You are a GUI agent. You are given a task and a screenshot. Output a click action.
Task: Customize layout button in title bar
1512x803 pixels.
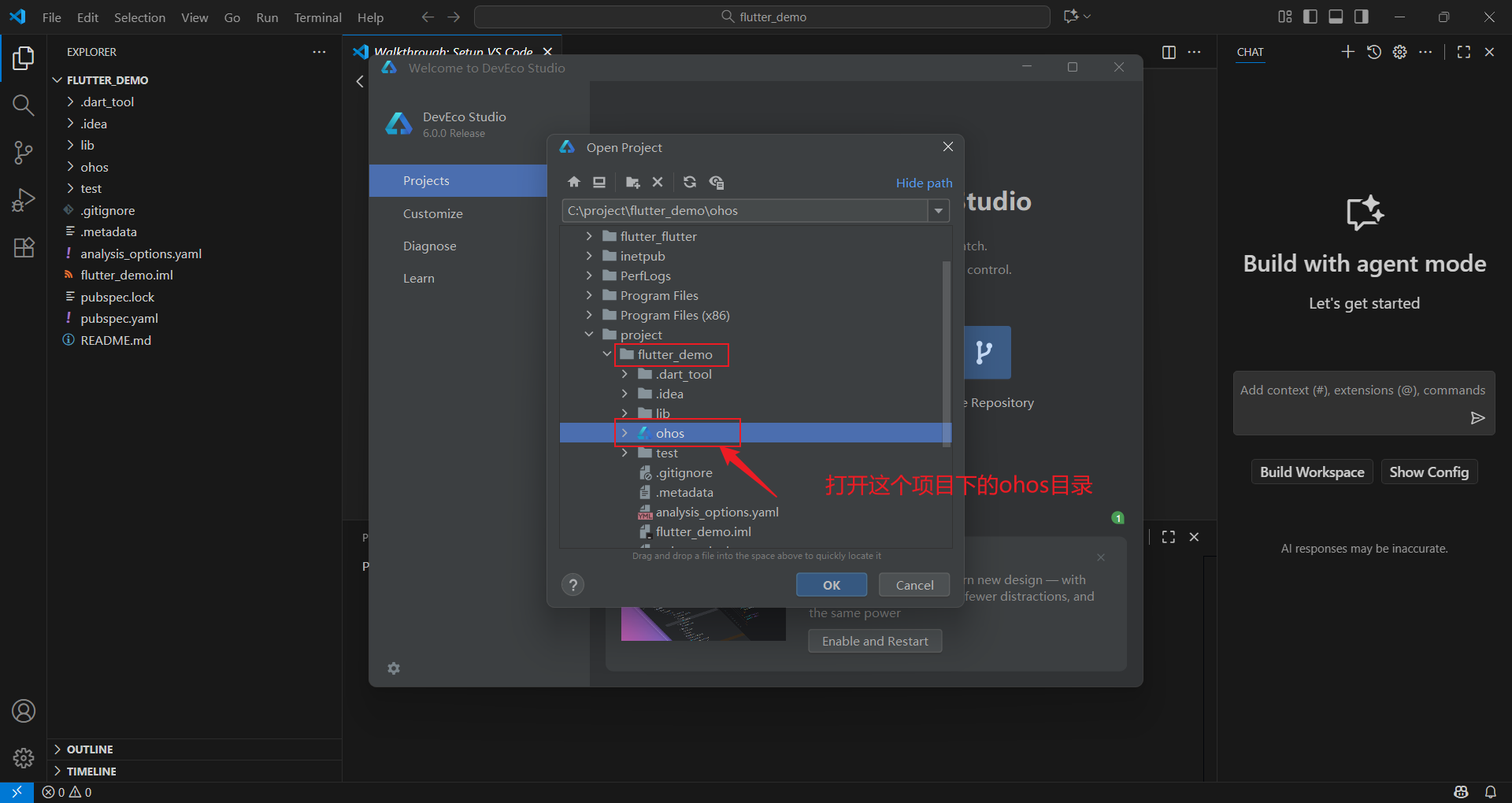(x=1285, y=17)
